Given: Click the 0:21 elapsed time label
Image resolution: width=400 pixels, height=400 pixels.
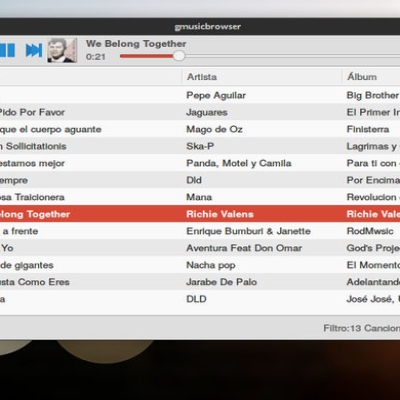Looking at the screenshot, I should coord(96,57).
